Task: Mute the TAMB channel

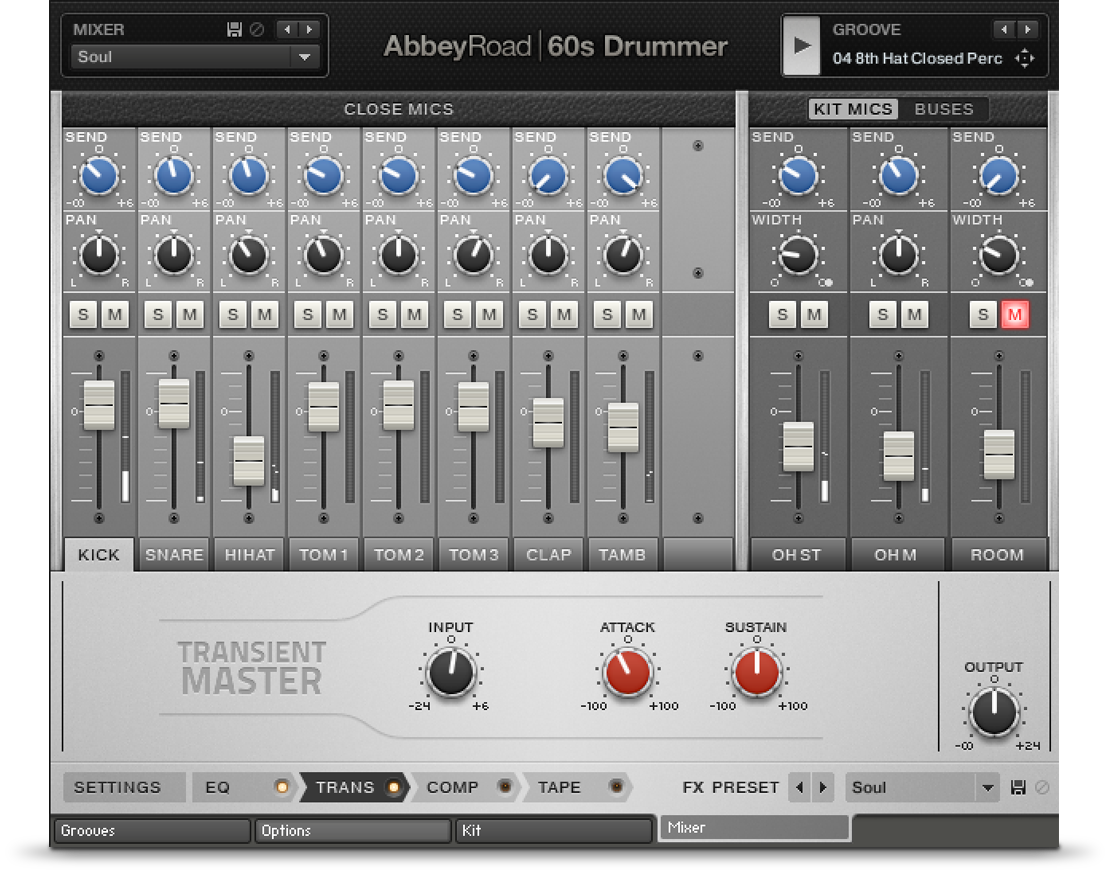Action: click(x=639, y=314)
